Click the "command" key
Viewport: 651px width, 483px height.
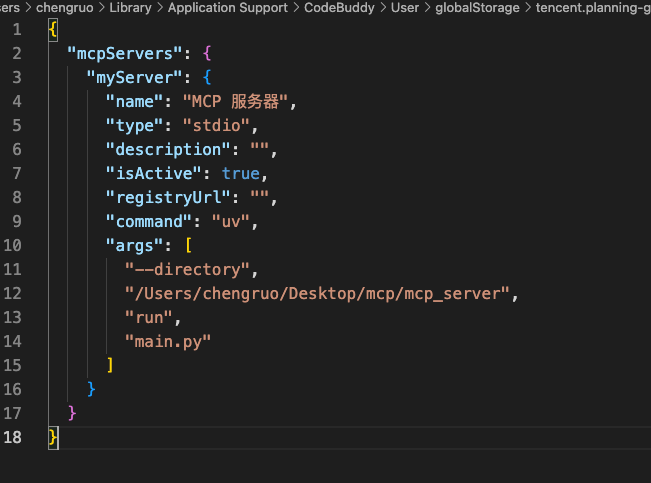(149, 222)
